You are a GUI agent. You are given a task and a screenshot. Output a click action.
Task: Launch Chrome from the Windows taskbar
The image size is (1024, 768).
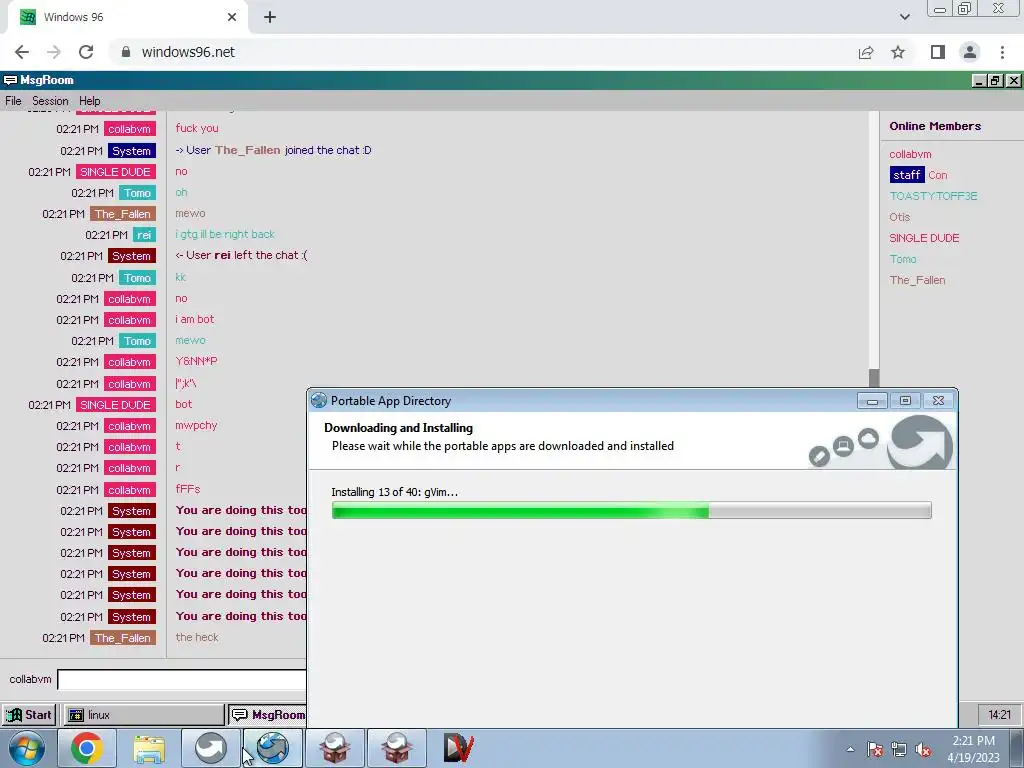pos(87,748)
